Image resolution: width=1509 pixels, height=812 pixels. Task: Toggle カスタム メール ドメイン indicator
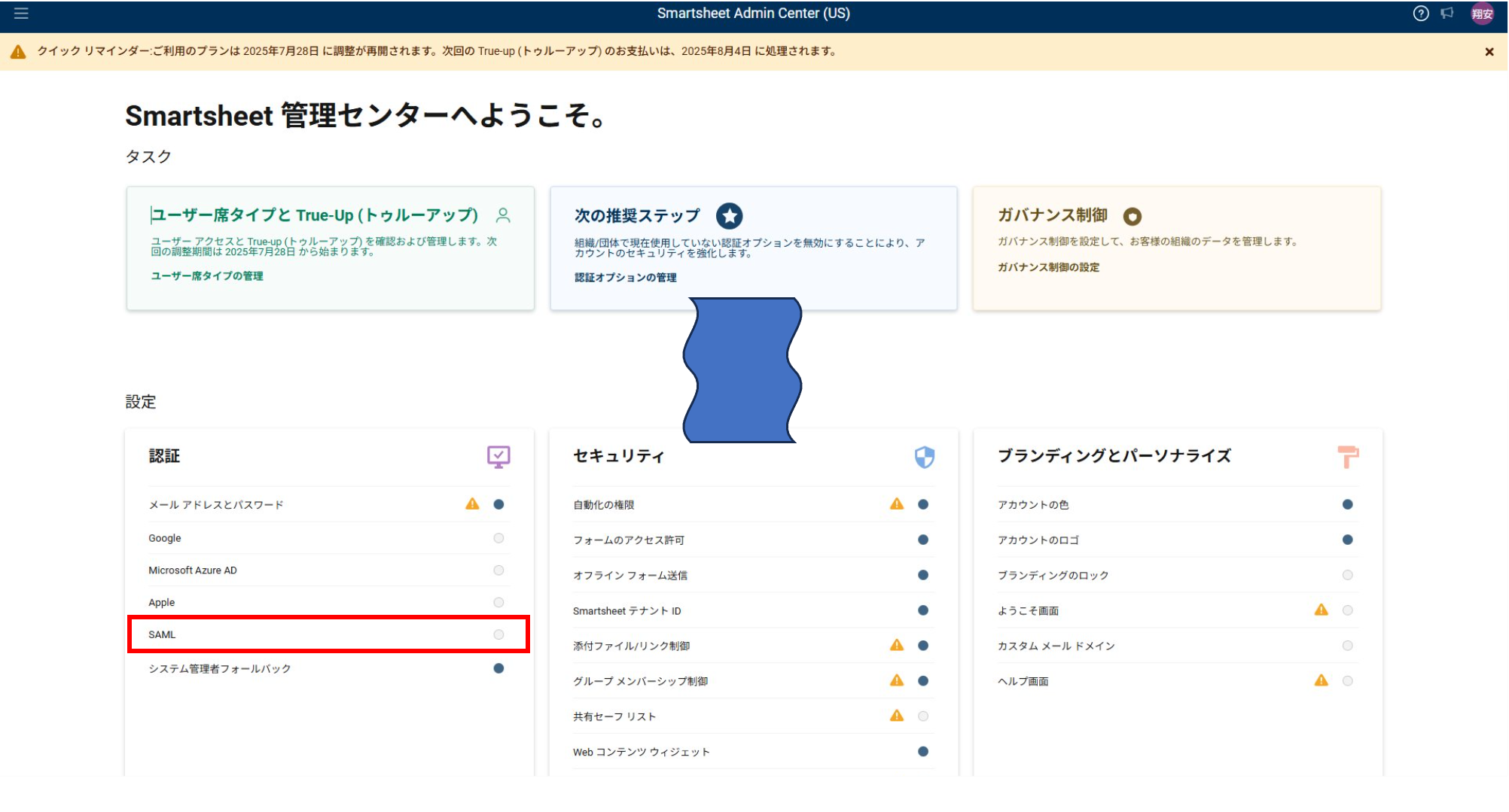[1348, 646]
